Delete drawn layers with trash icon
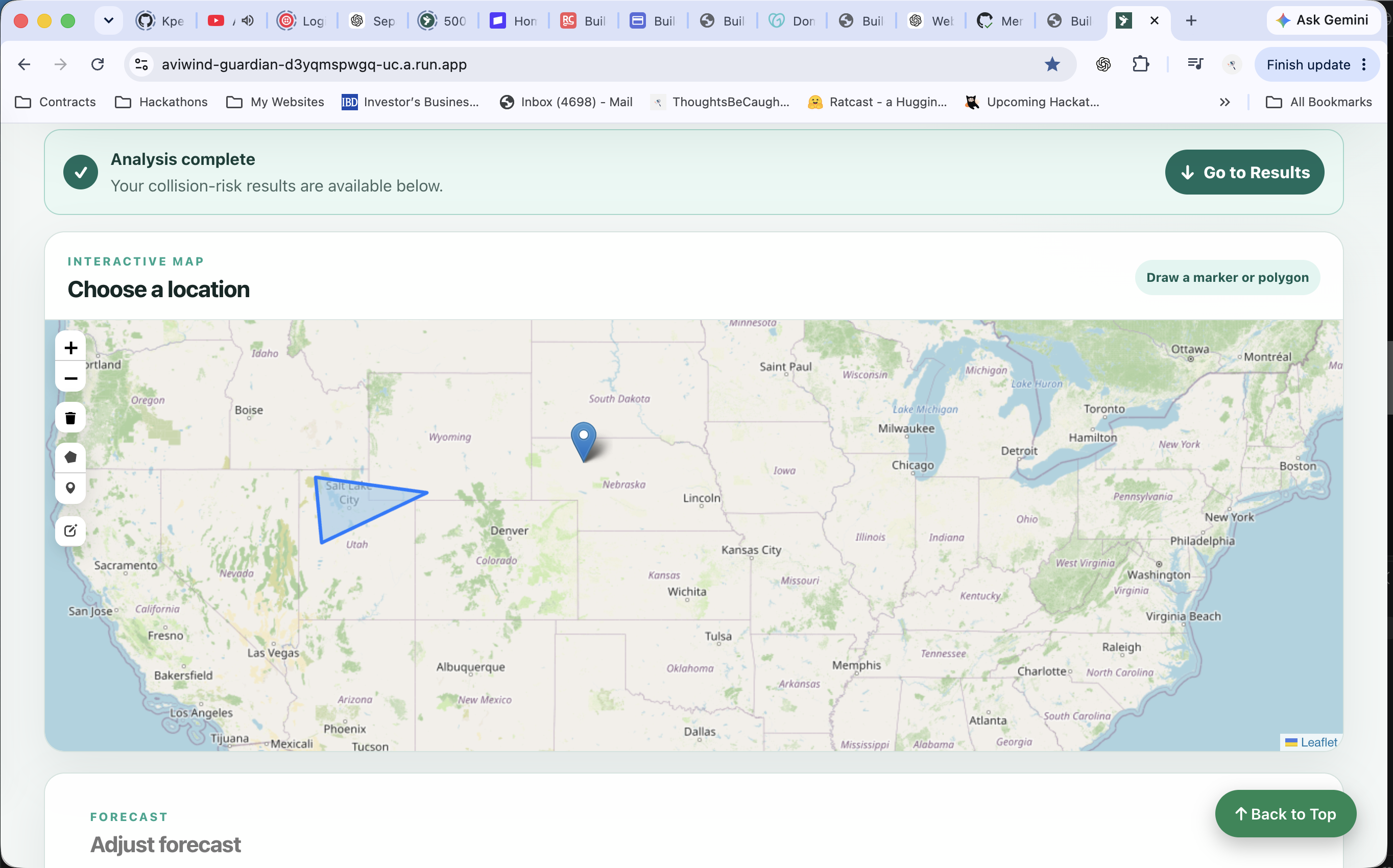 (70, 418)
